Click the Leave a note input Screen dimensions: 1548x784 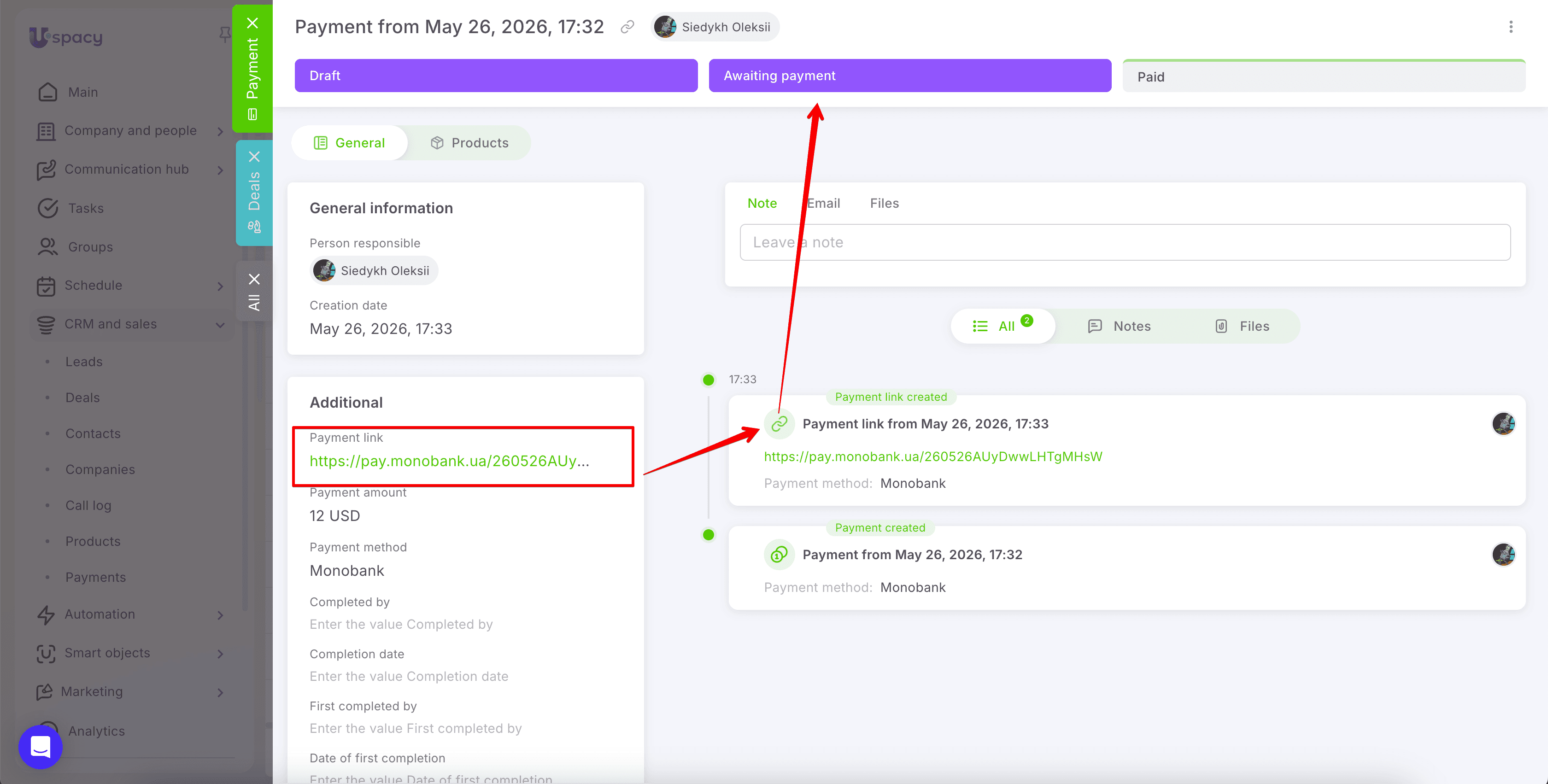(1125, 243)
